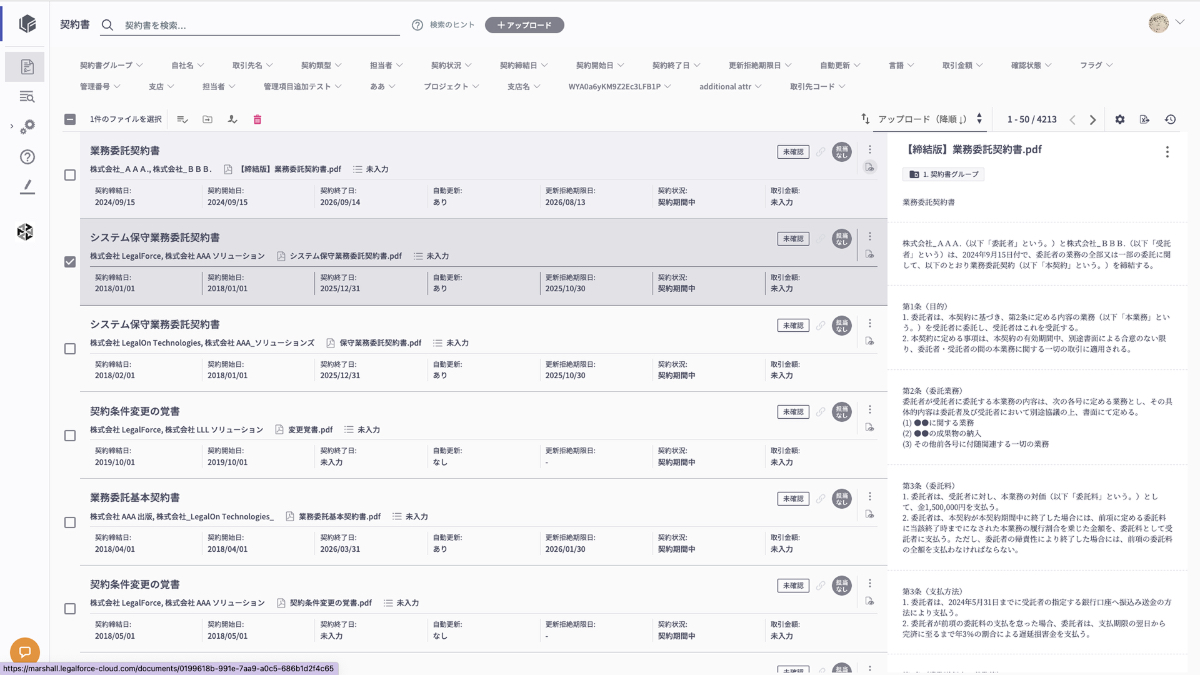The height and width of the screenshot is (675, 1200).
Task: Expand the 契約書グループ filter dropdown
Action: (x=111, y=65)
